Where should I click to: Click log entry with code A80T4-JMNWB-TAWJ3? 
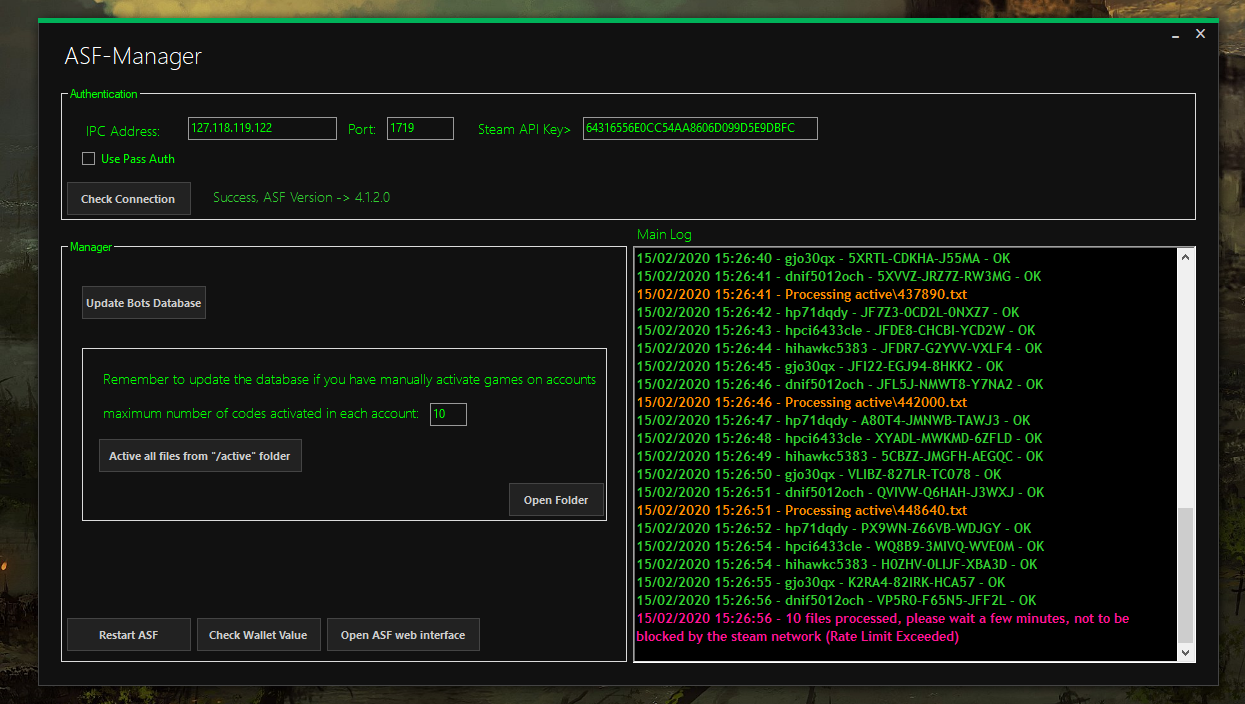coord(833,420)
